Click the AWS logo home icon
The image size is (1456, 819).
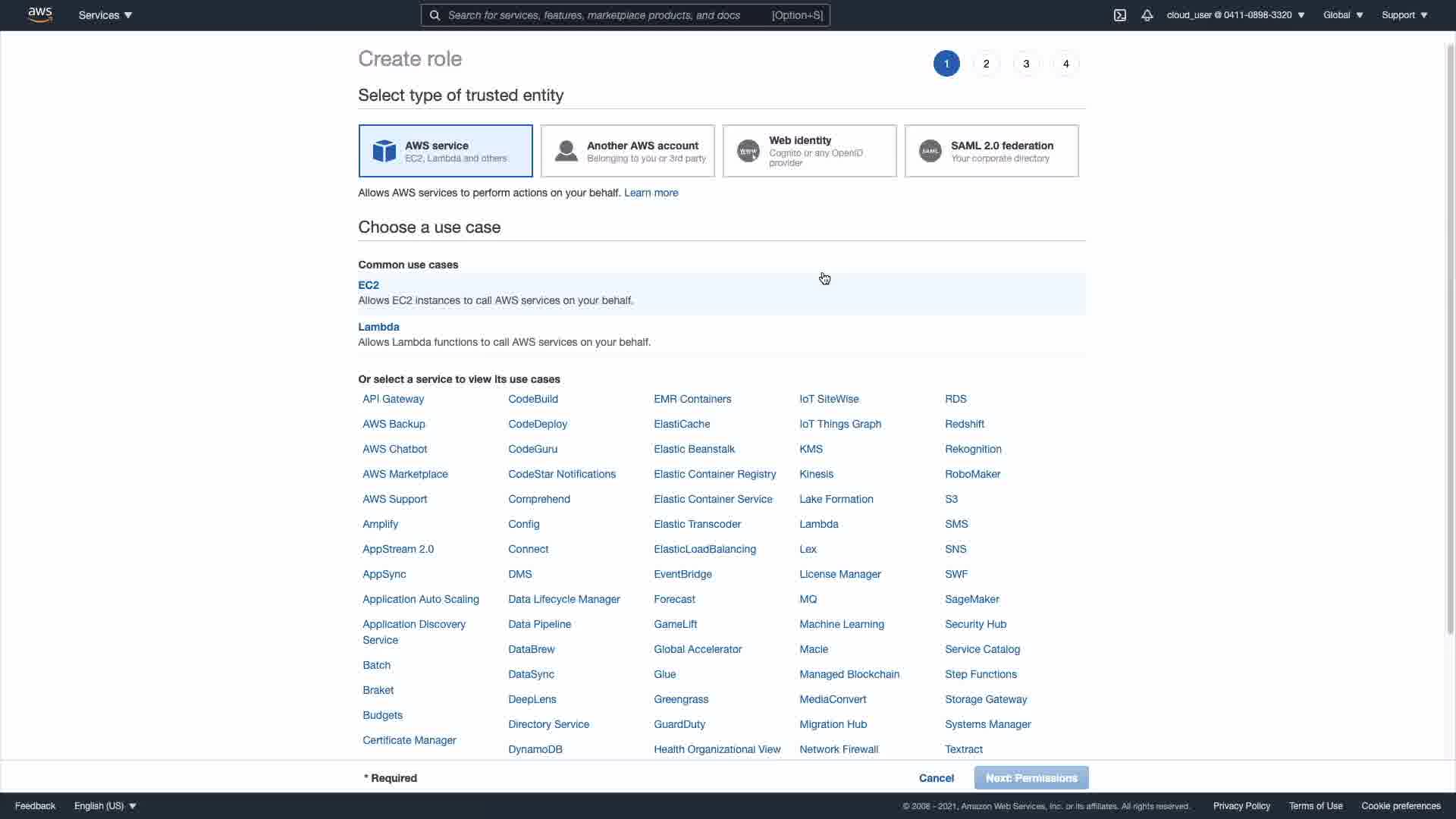click(x=39, y=15)
